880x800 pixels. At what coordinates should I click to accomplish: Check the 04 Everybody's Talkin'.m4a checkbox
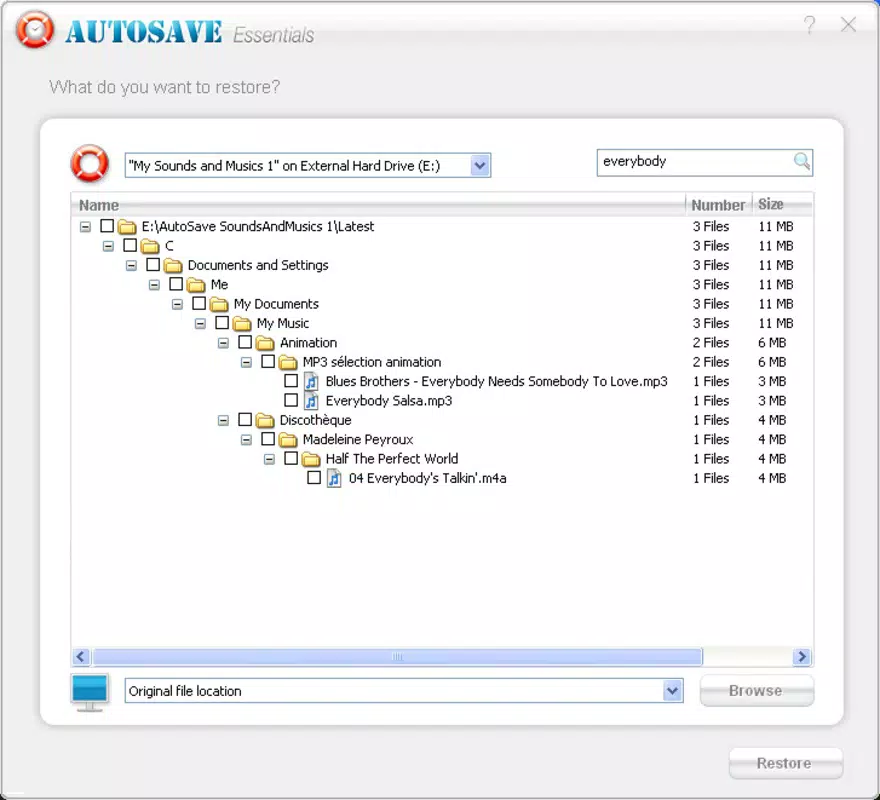[x=314, y=477]
